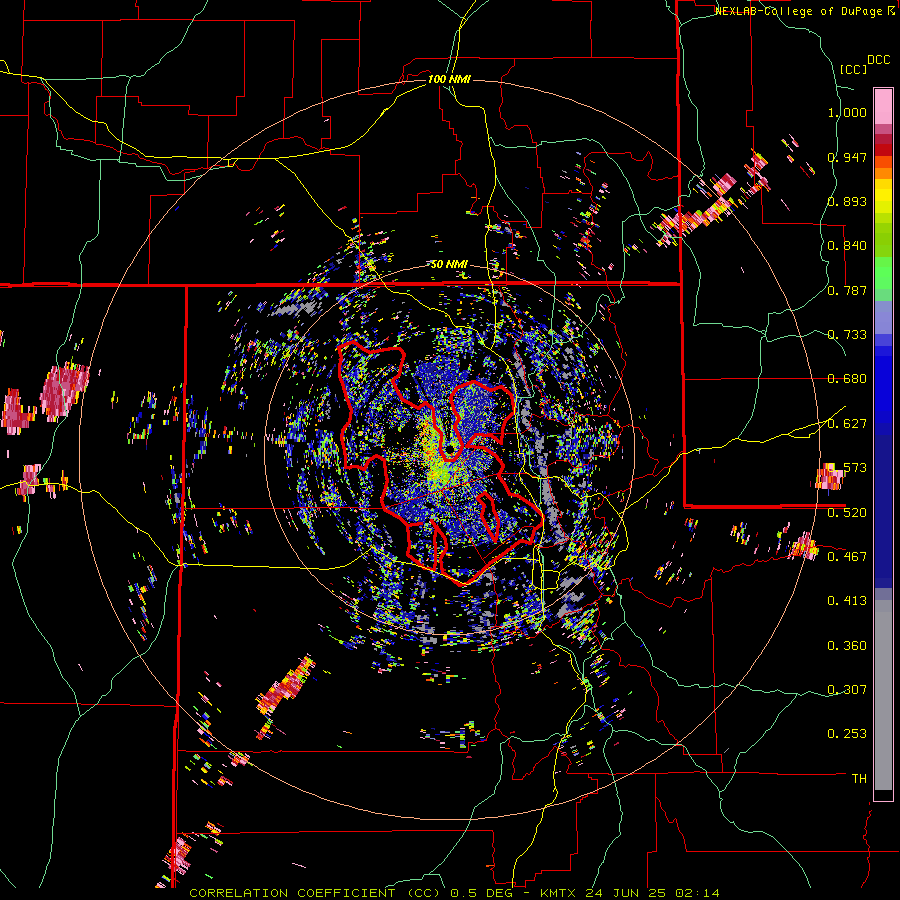Select the 0.467 legend value
The height and width of the screenshot is (900, 900).
click(x=847, y=556)
